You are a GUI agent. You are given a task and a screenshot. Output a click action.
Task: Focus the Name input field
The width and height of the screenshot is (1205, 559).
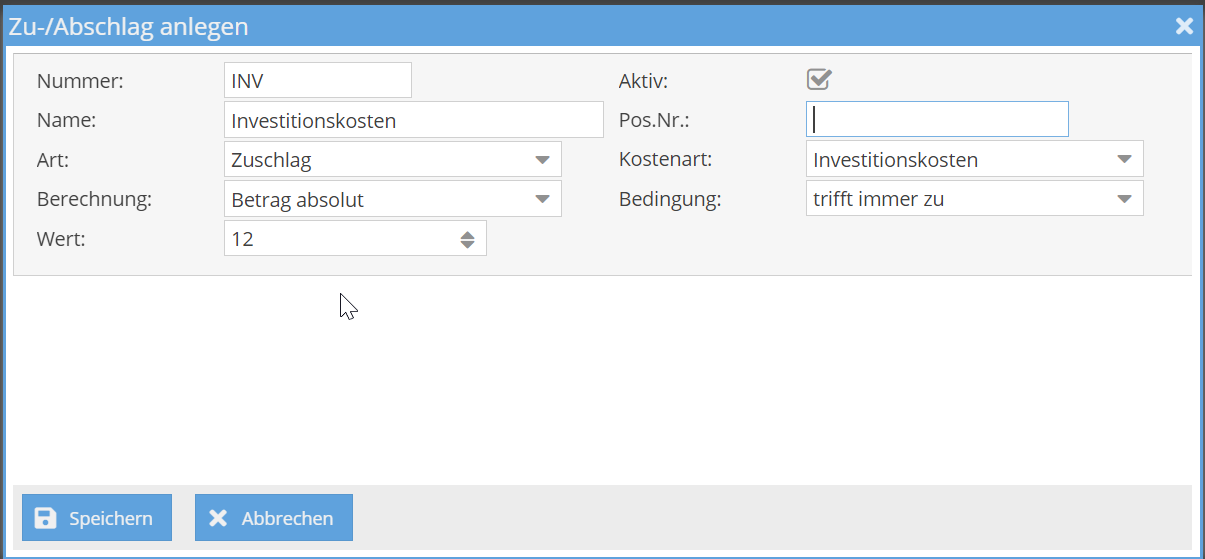413,120
